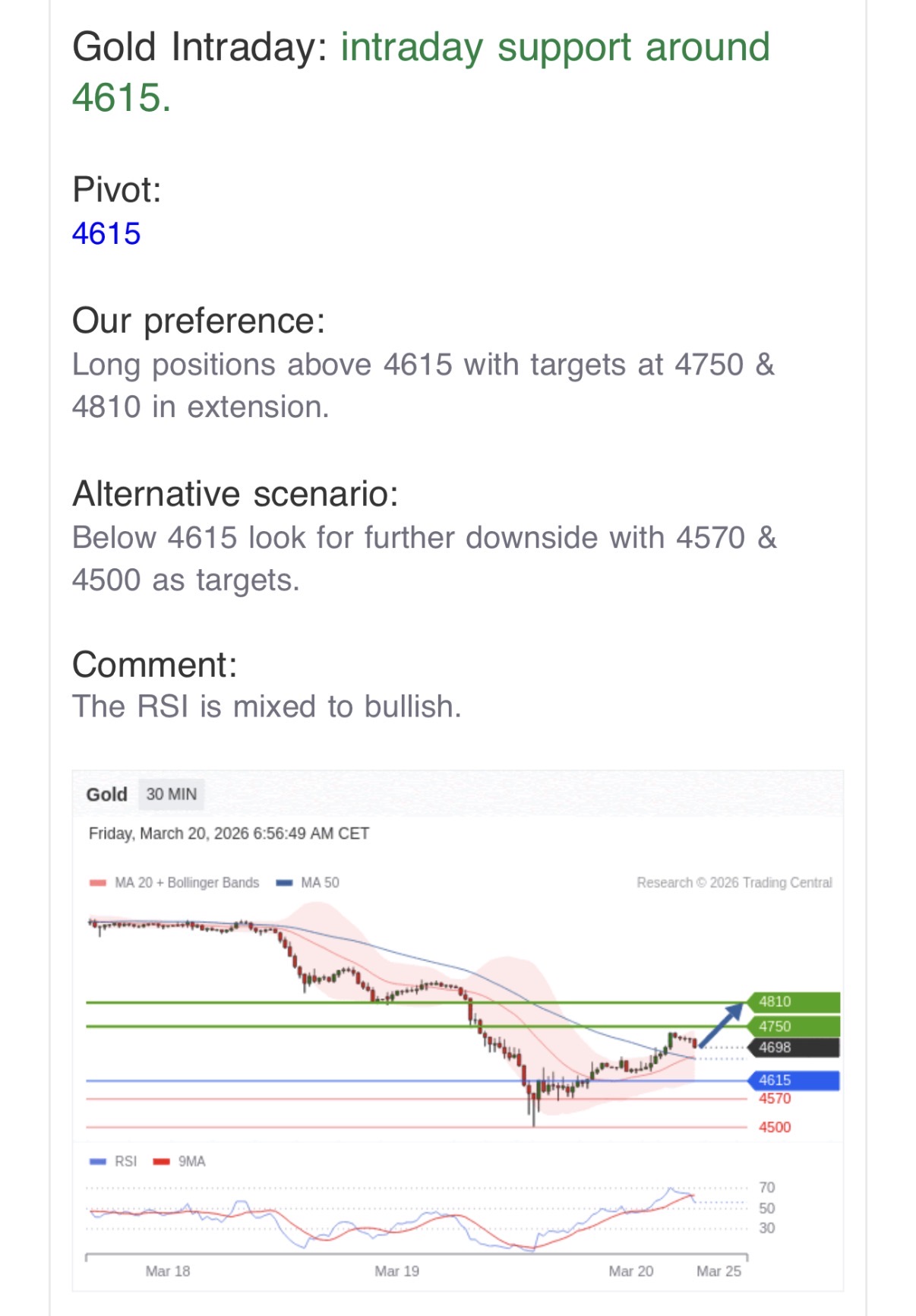Click the green 4810 target price label
The width and height of the screenshot is (916, 1316).
point(794,1002)
